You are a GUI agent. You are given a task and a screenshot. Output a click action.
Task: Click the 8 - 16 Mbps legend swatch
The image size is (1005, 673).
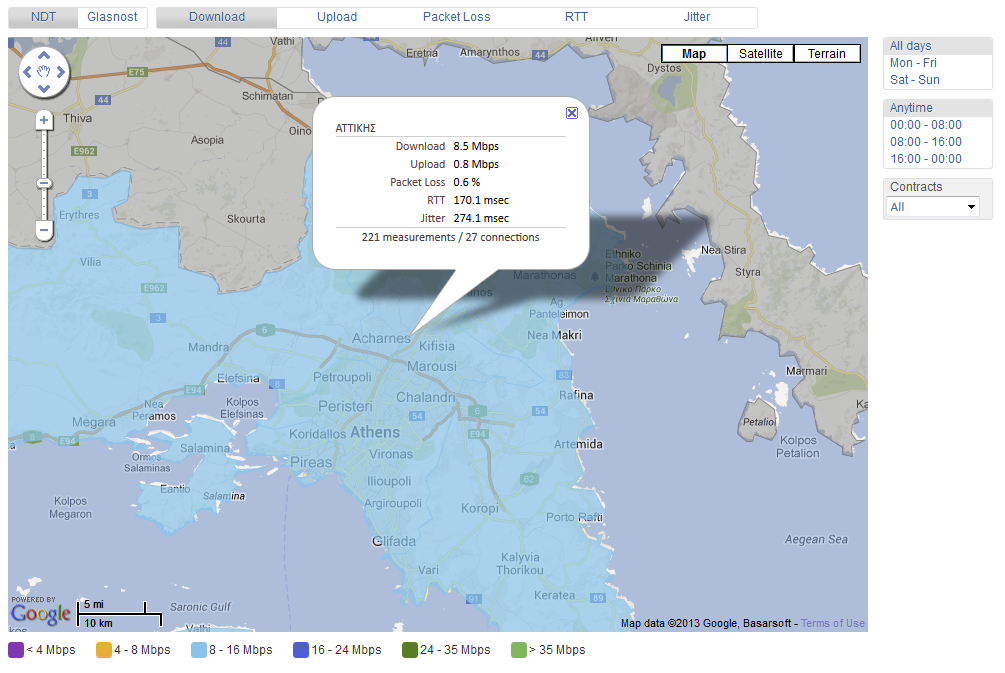(198, 650)
